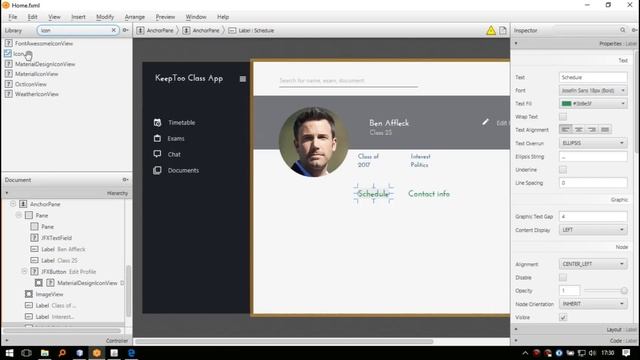Set text alignment to left

pyautogui.click(x=565, y=129)
